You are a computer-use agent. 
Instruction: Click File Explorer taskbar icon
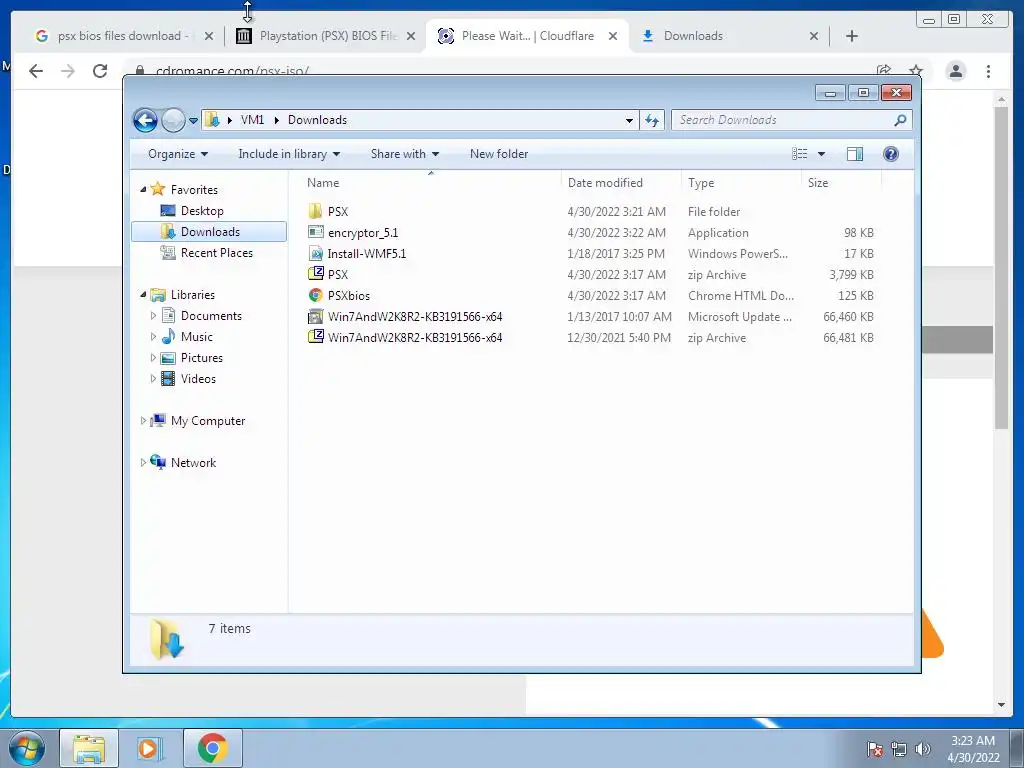[x=89, y=748]
